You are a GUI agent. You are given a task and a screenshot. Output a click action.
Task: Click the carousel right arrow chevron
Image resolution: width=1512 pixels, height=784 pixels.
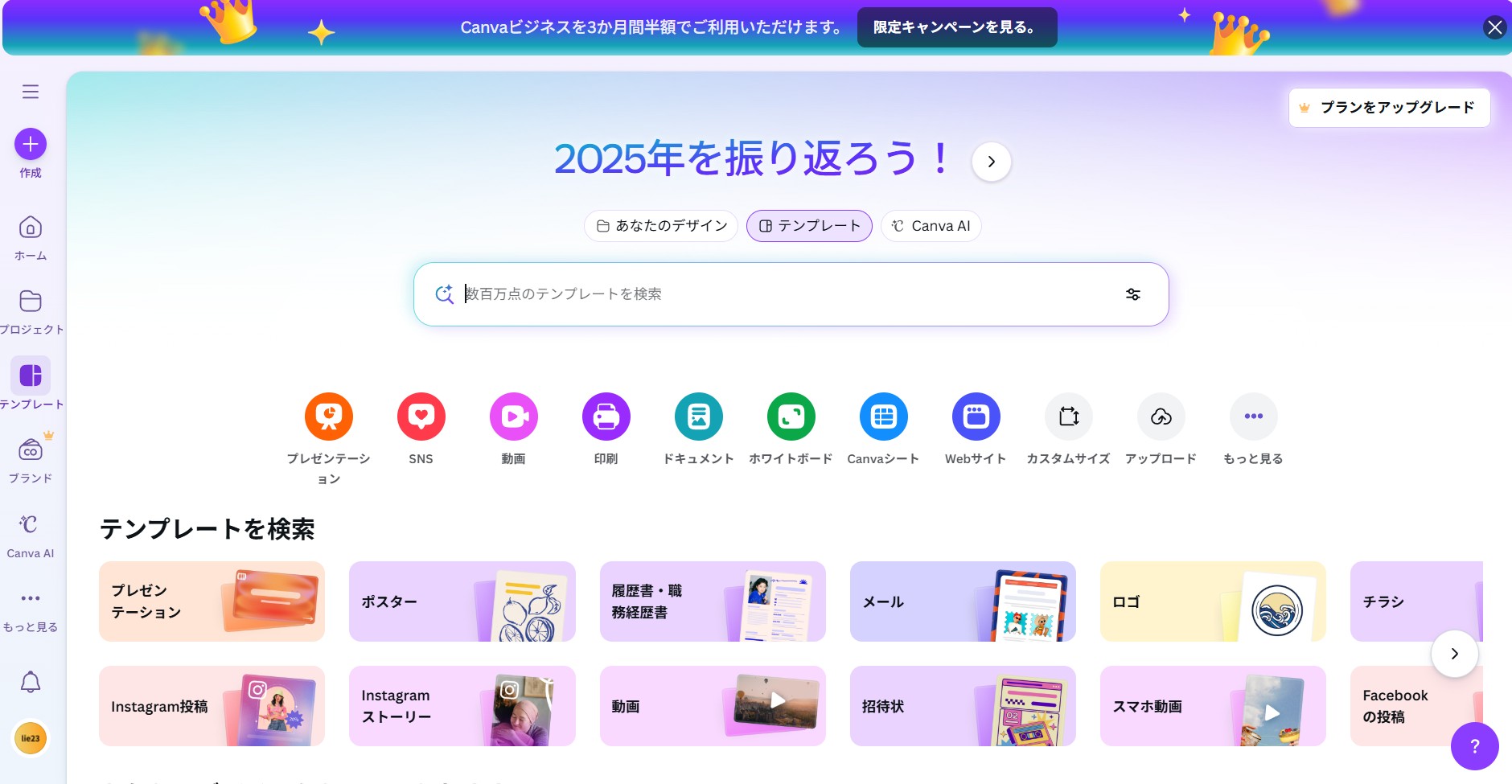click(x=1453, y=654)
